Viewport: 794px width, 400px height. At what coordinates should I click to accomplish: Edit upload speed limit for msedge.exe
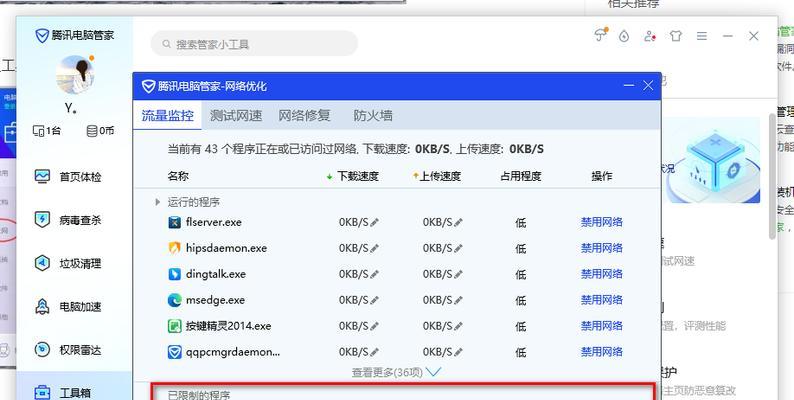458,300
